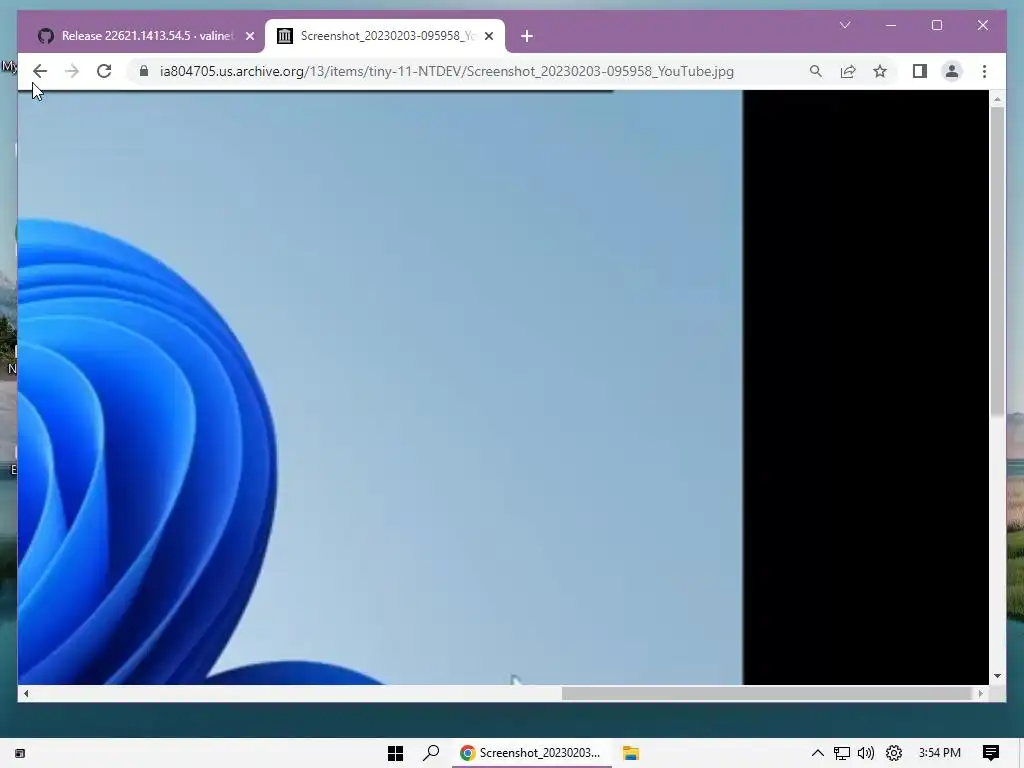
Task: Show hidden system tray icons
Action: click(818, 753)
